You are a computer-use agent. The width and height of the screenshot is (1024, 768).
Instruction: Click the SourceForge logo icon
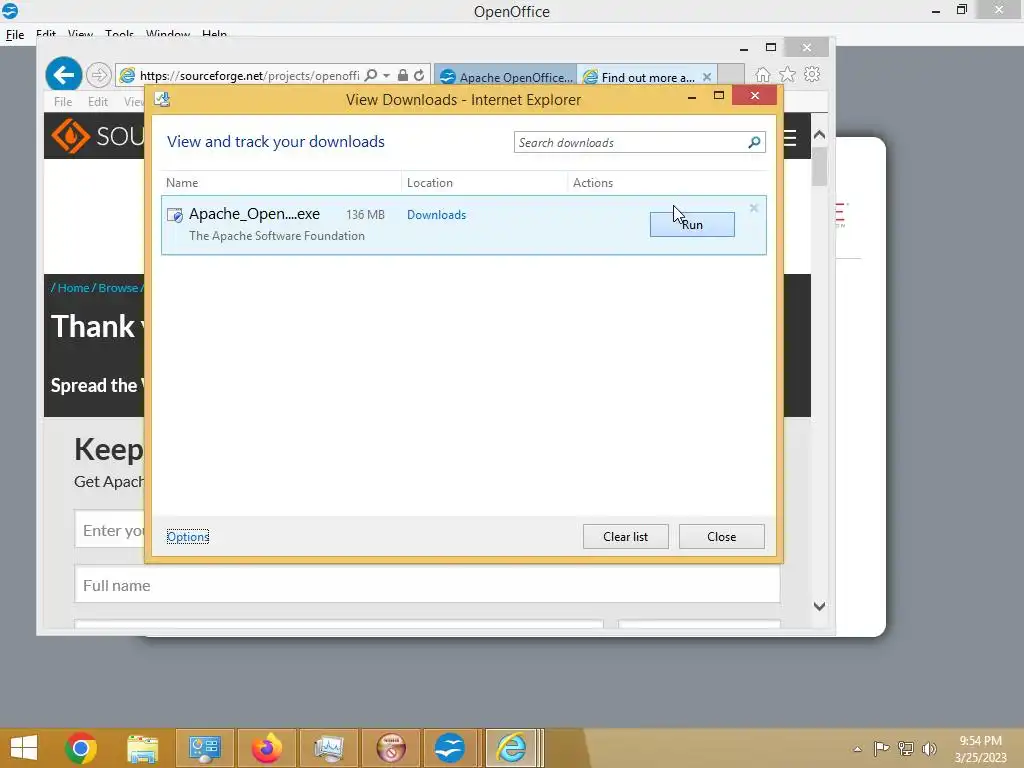71,136
